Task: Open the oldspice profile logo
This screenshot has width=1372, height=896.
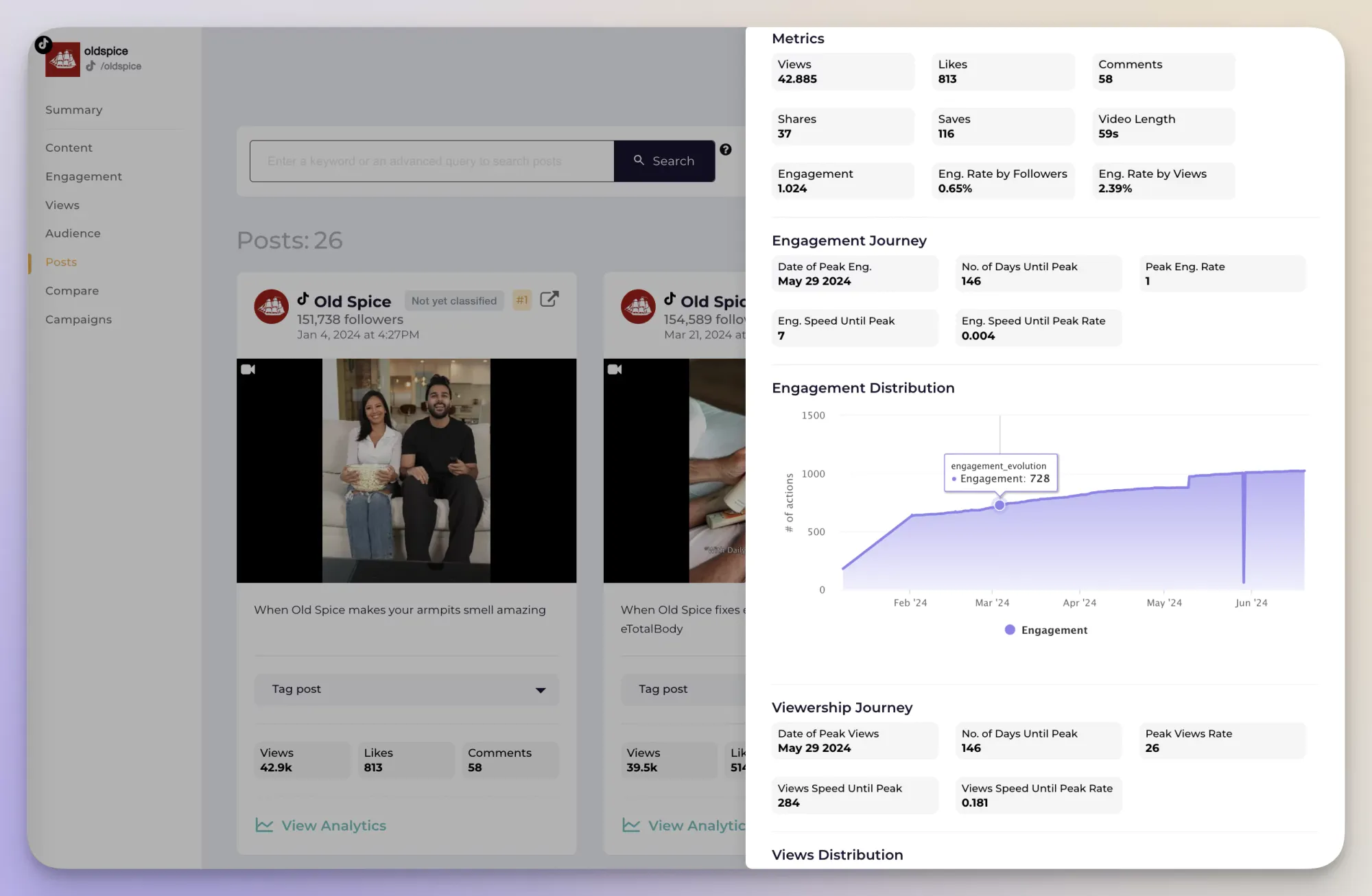Action: (x=62, y=60)
